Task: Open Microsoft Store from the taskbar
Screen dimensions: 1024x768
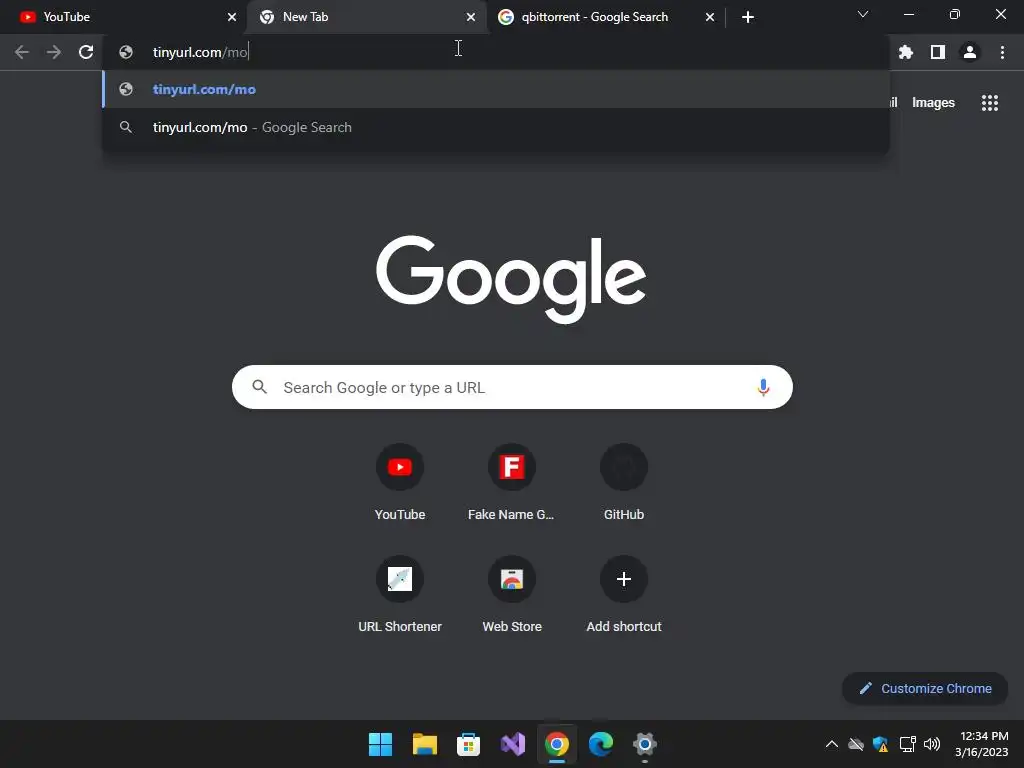Action: point(468,744)
